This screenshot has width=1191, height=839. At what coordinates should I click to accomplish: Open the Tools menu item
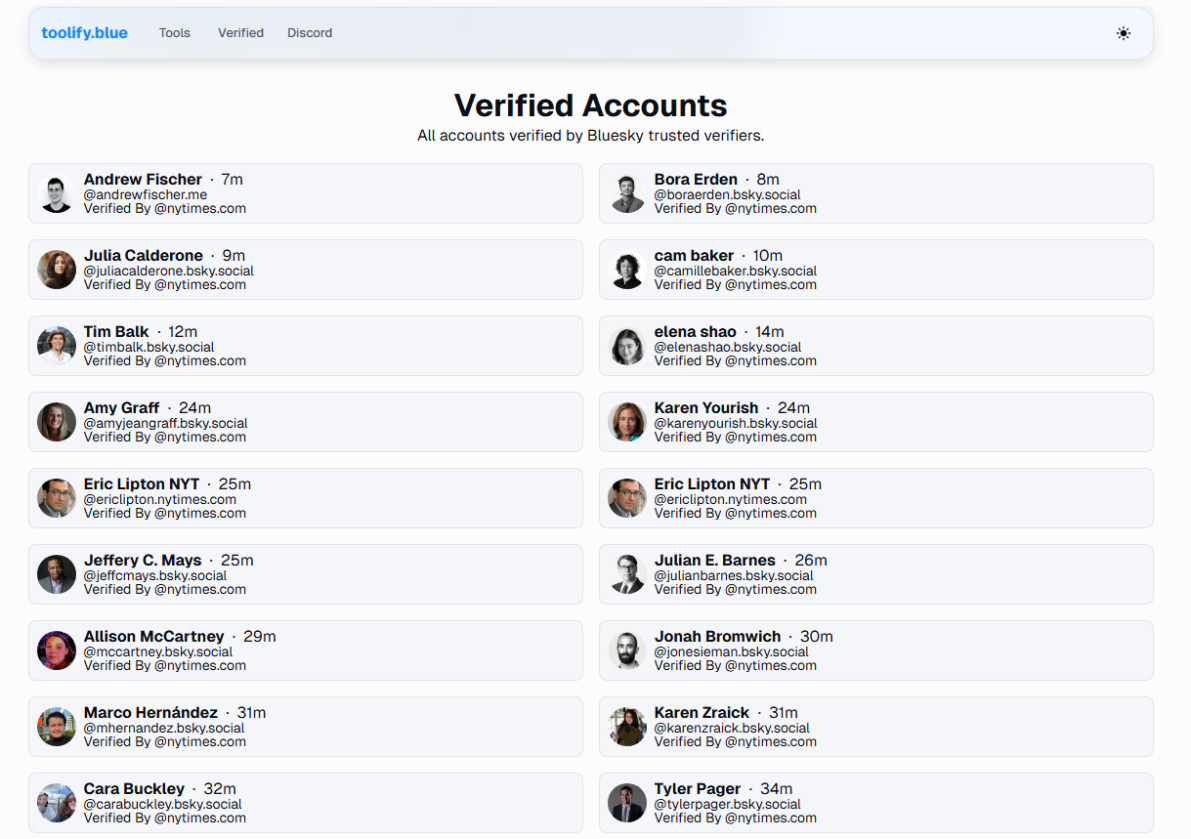[x=174, y=33]
